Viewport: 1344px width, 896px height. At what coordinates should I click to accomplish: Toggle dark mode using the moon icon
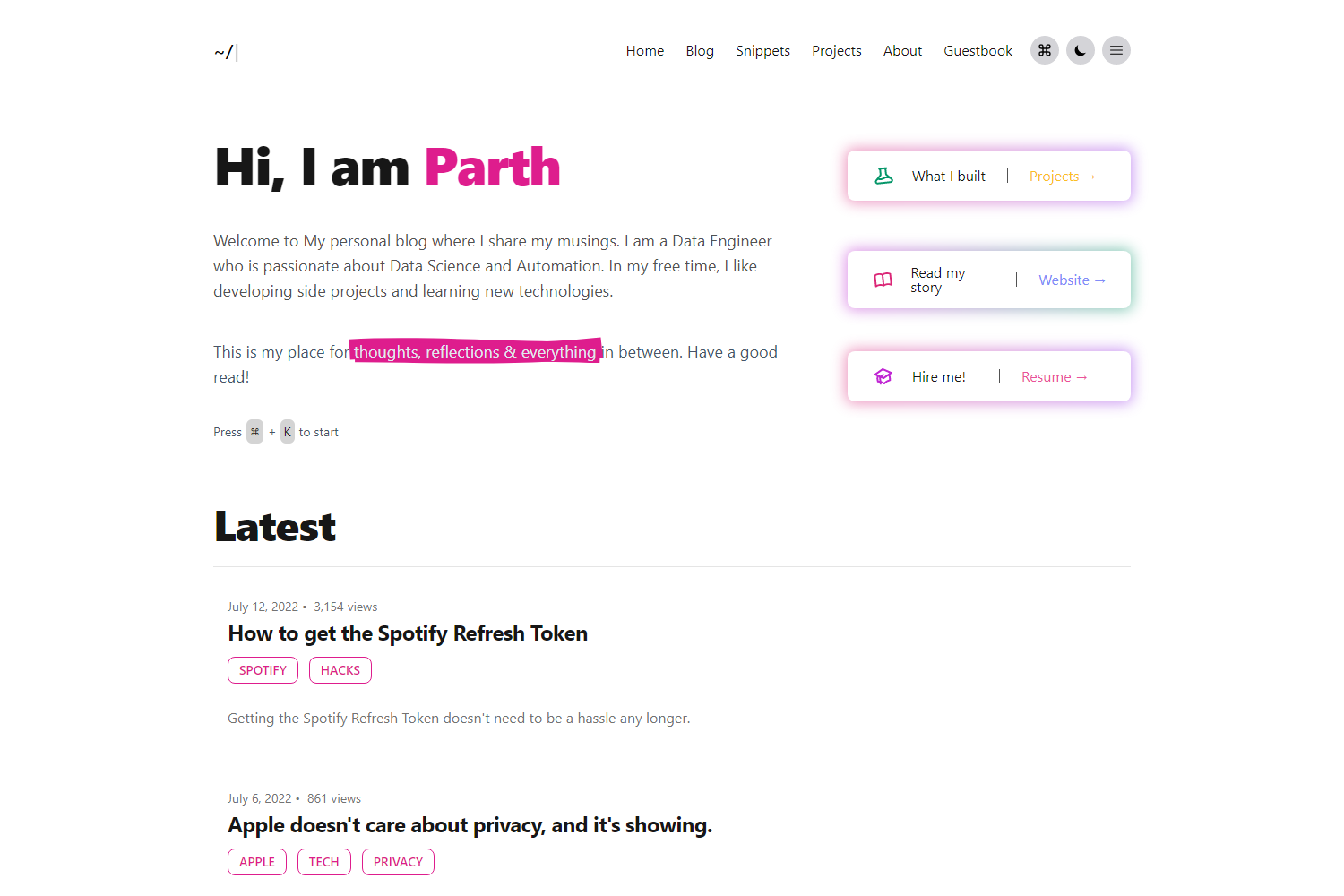tap(1080, 50)
